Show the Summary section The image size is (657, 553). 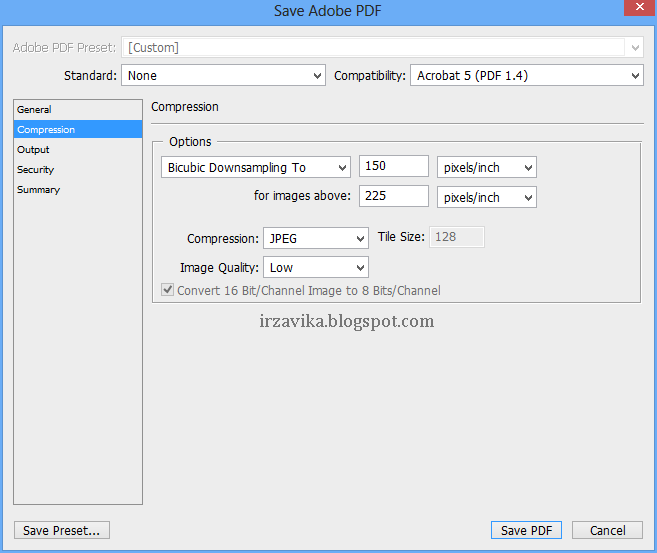[78, 190]
